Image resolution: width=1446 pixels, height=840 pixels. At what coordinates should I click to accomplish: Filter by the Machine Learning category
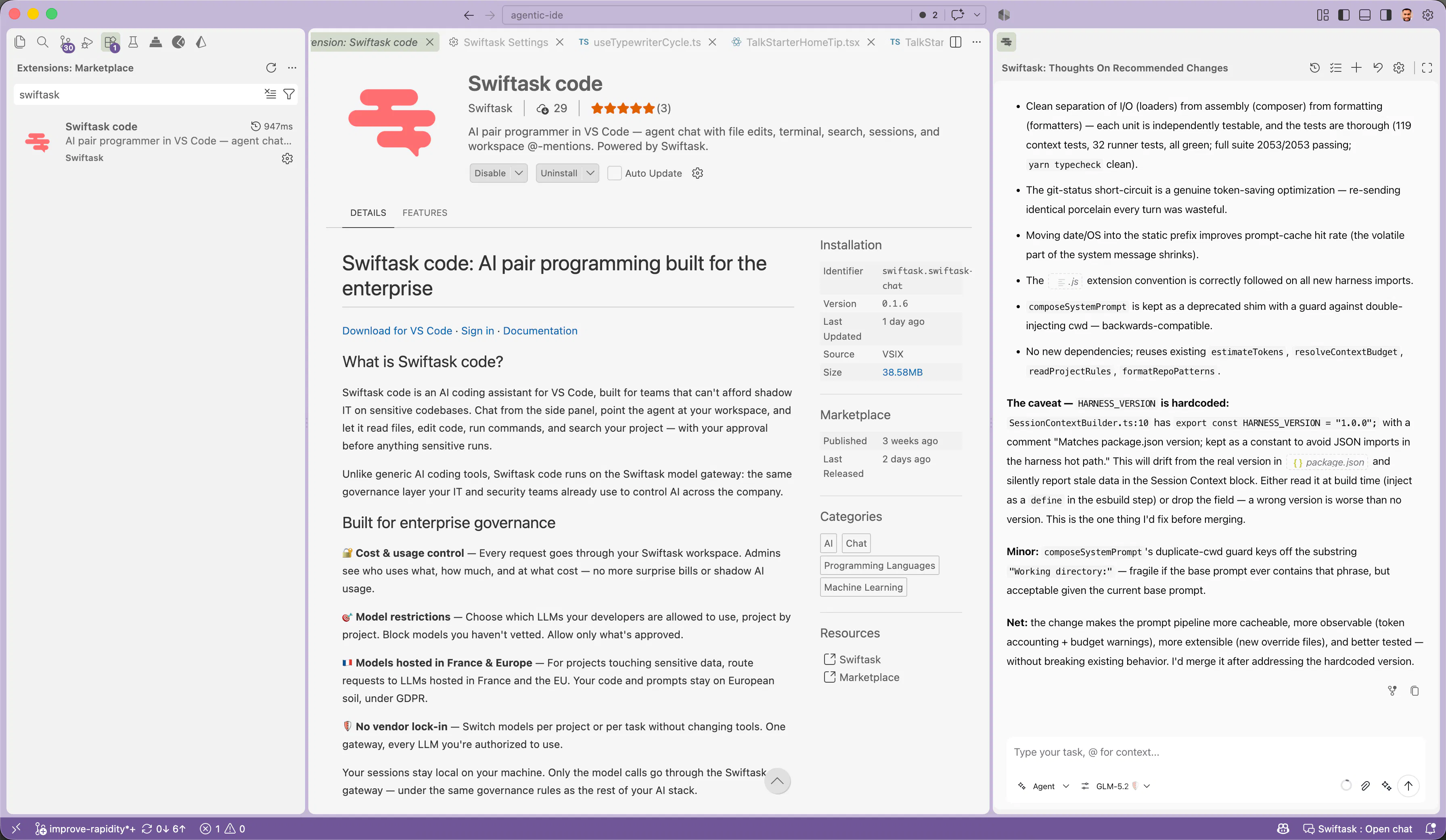pos(863,587)
